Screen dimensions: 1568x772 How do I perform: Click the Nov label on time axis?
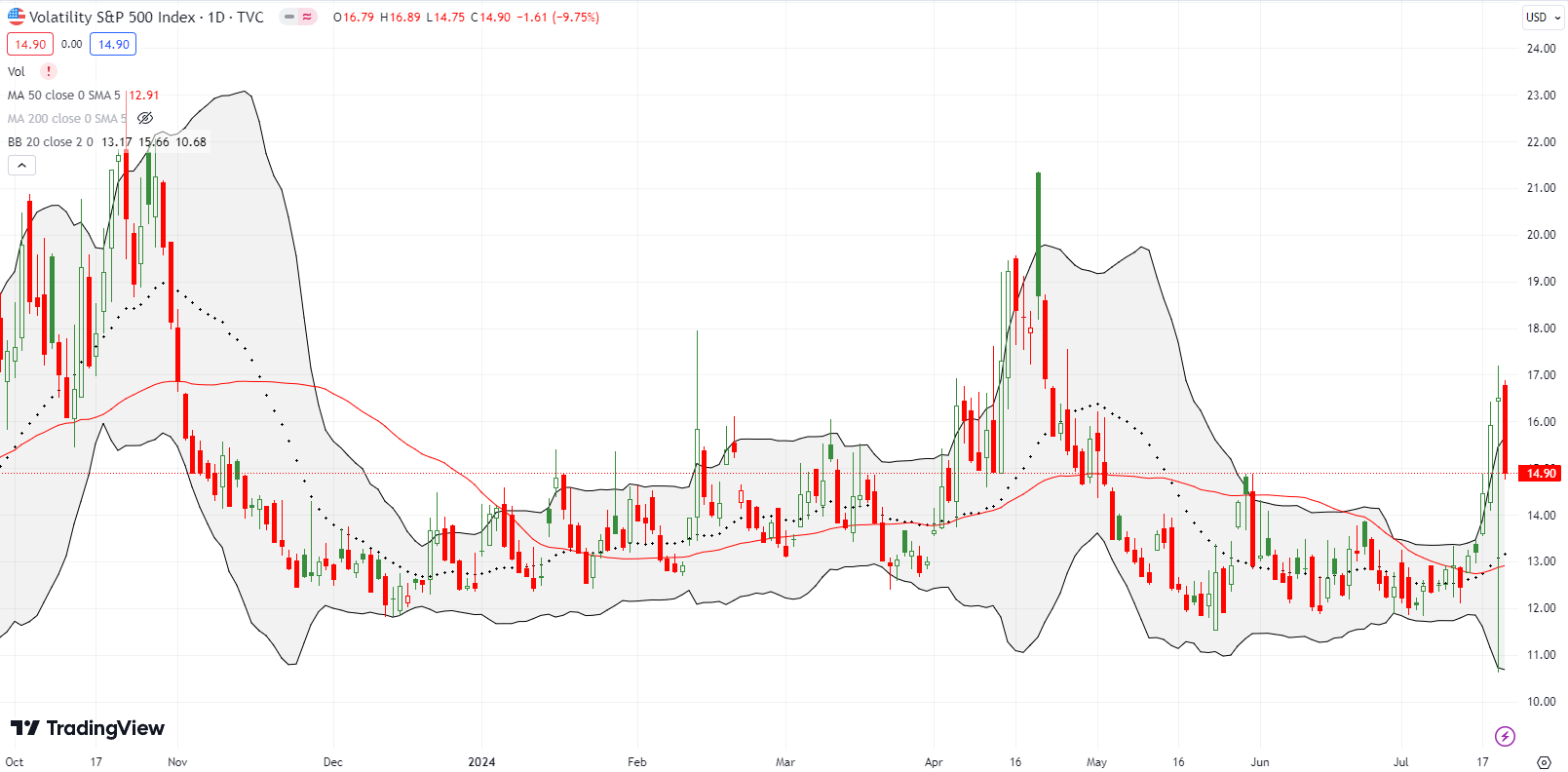(177, 761)
